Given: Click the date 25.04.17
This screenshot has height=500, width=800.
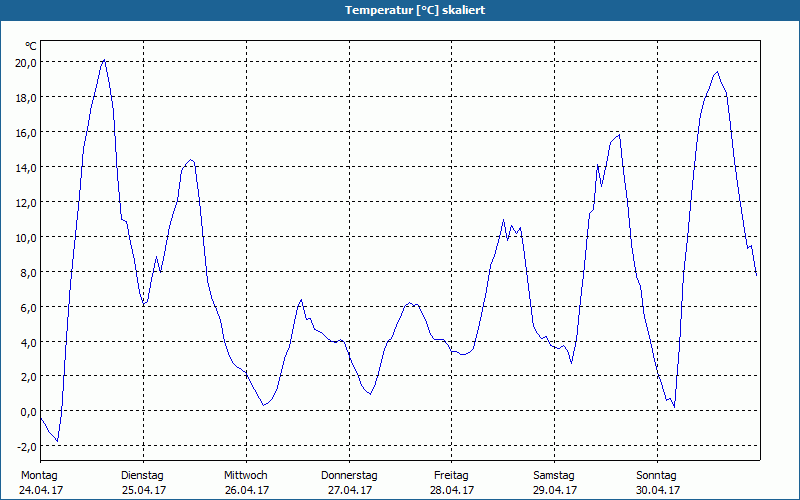Looking at the screenshot, I should click(x=144, y=490).
